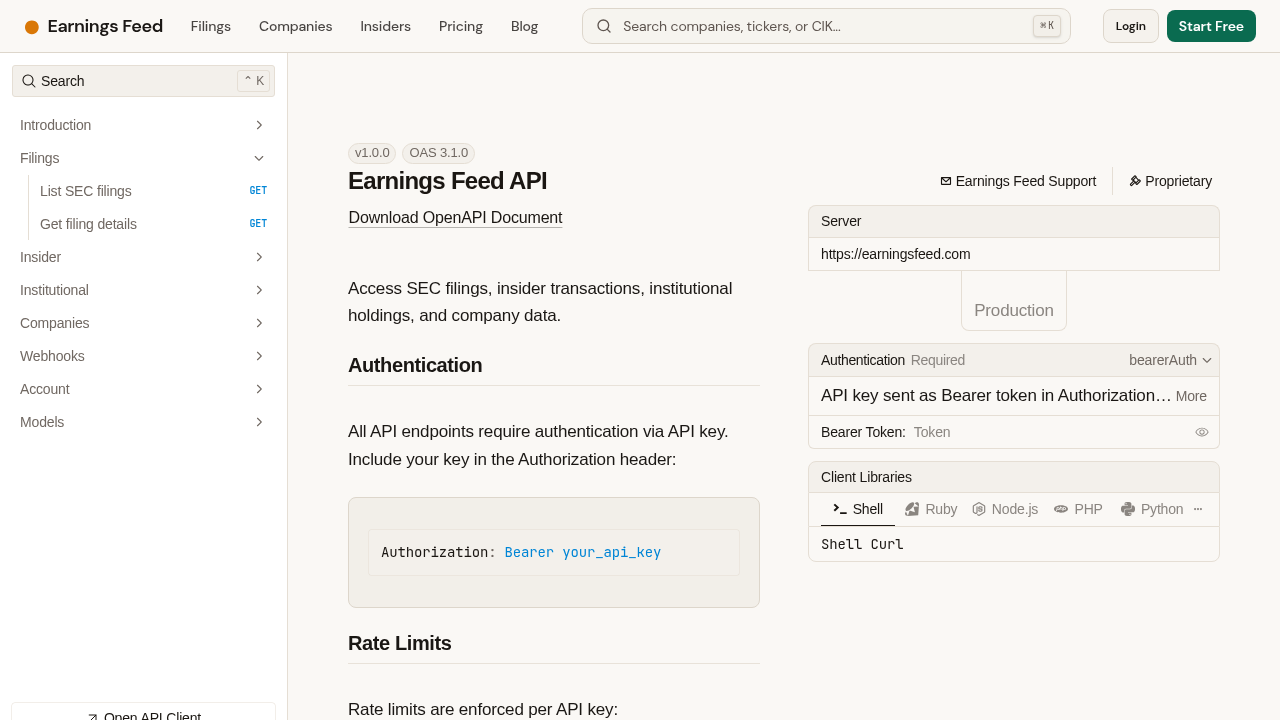Click Download OpenAPI Document link

point(455,218)
